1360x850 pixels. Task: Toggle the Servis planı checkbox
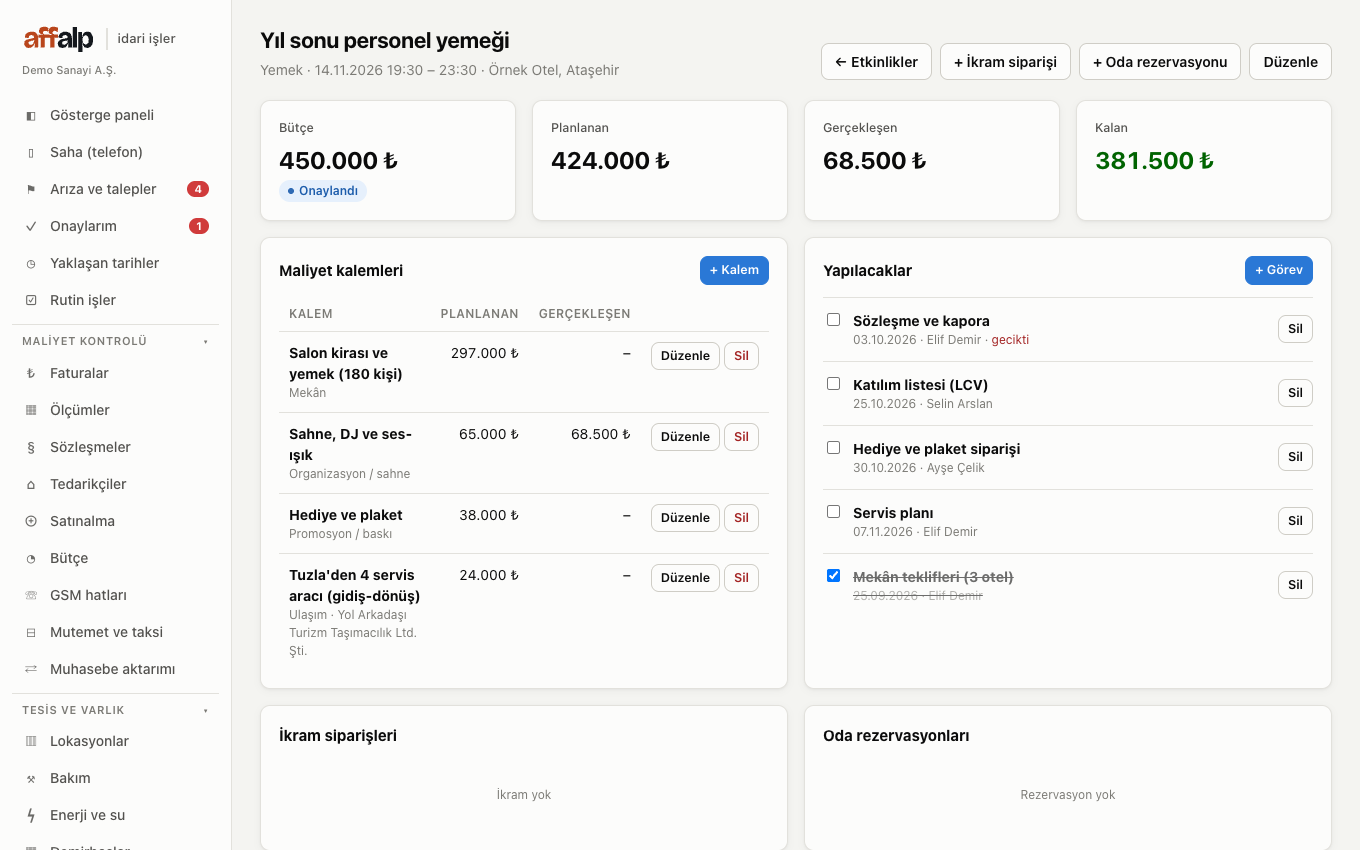[x=833, y=512]
